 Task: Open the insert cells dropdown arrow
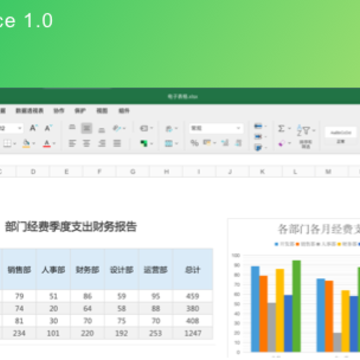[266, 126]
